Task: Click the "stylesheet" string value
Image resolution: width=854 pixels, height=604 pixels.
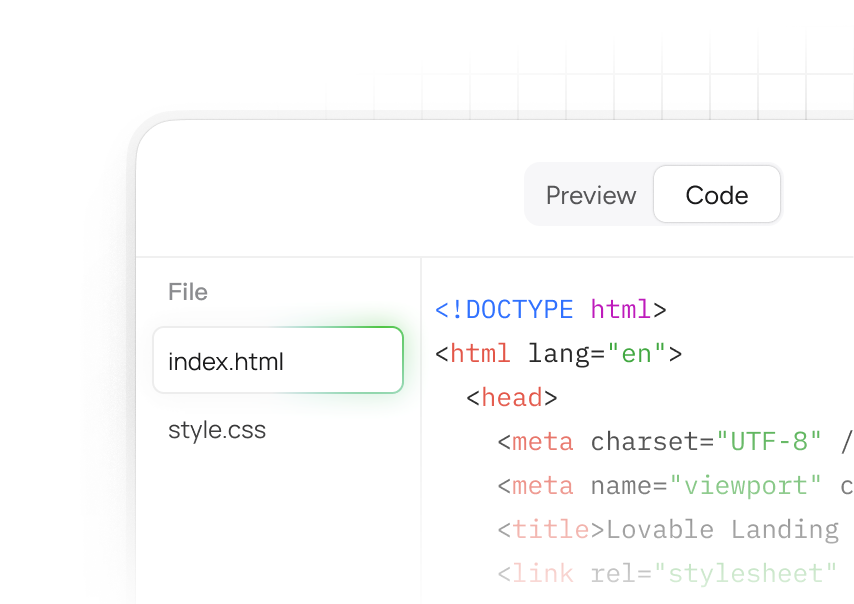Action: click(x=752, y=574)
